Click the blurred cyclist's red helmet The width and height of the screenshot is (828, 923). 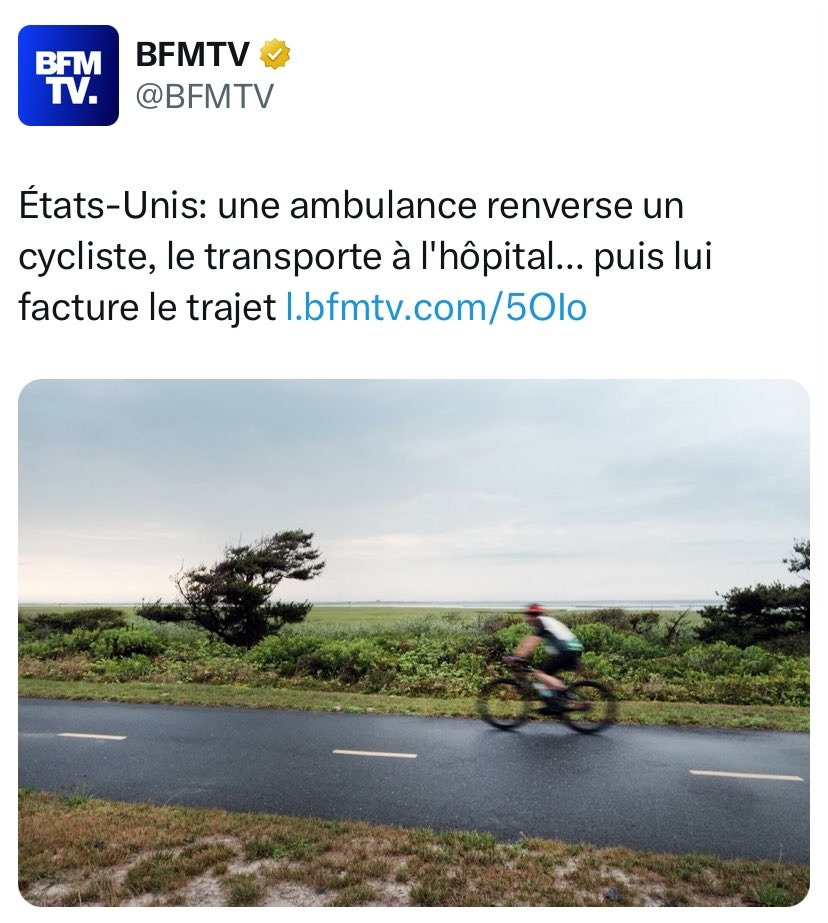(x=534, y=609)
